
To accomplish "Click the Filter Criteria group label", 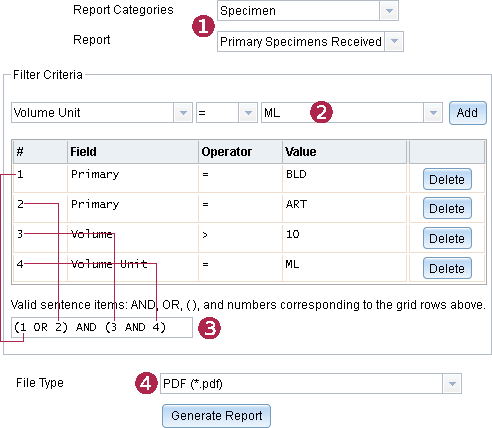I will [48, 75].
